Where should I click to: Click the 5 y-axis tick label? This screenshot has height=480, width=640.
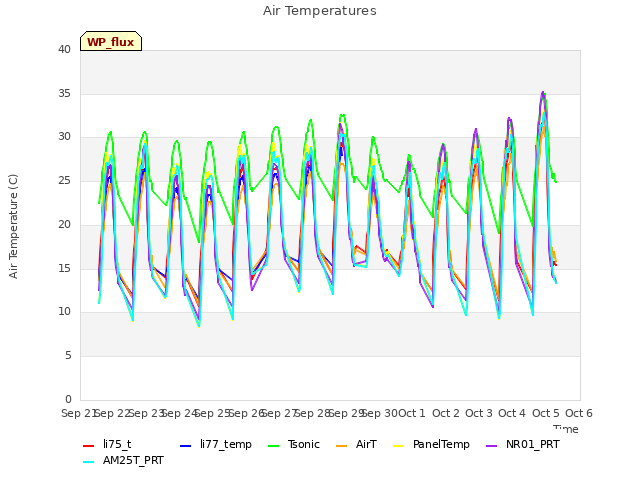tap(68, 356)
